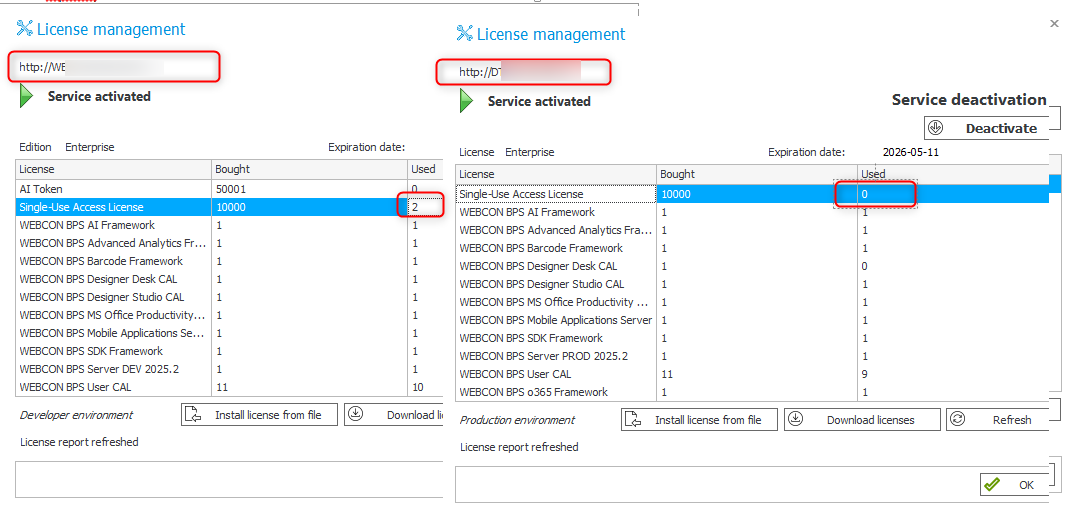Close the Production License management window
This screenshot has width=1067, height=513.
point(1054,23)
